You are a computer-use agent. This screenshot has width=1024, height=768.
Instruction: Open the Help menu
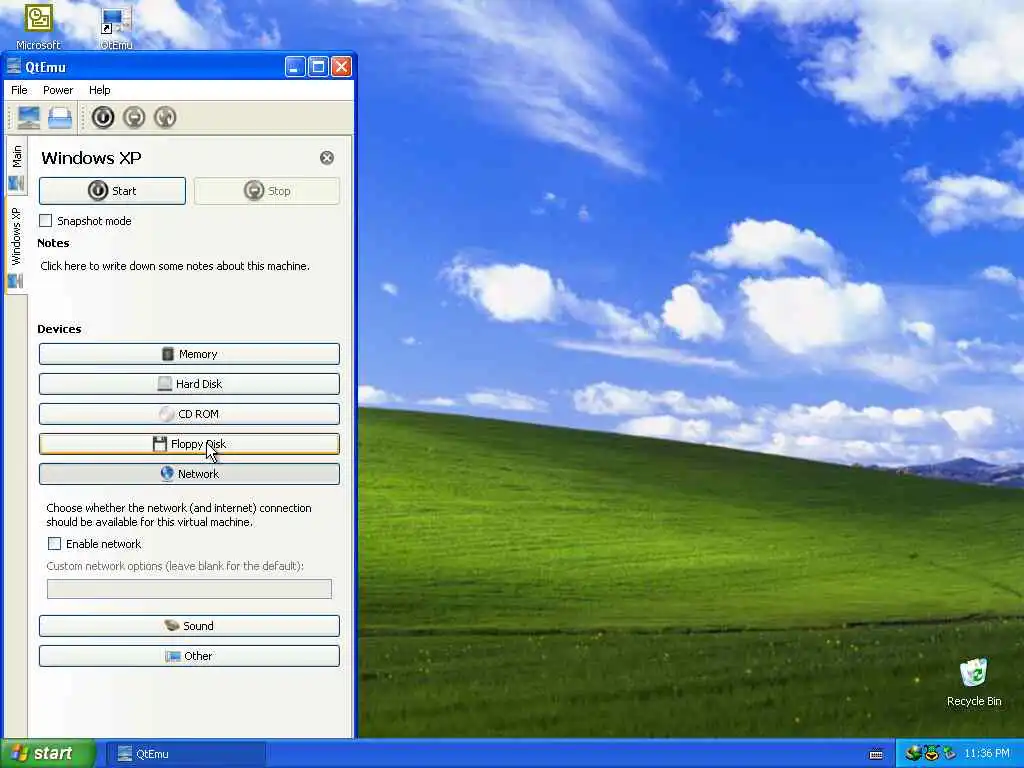[99, 90]
